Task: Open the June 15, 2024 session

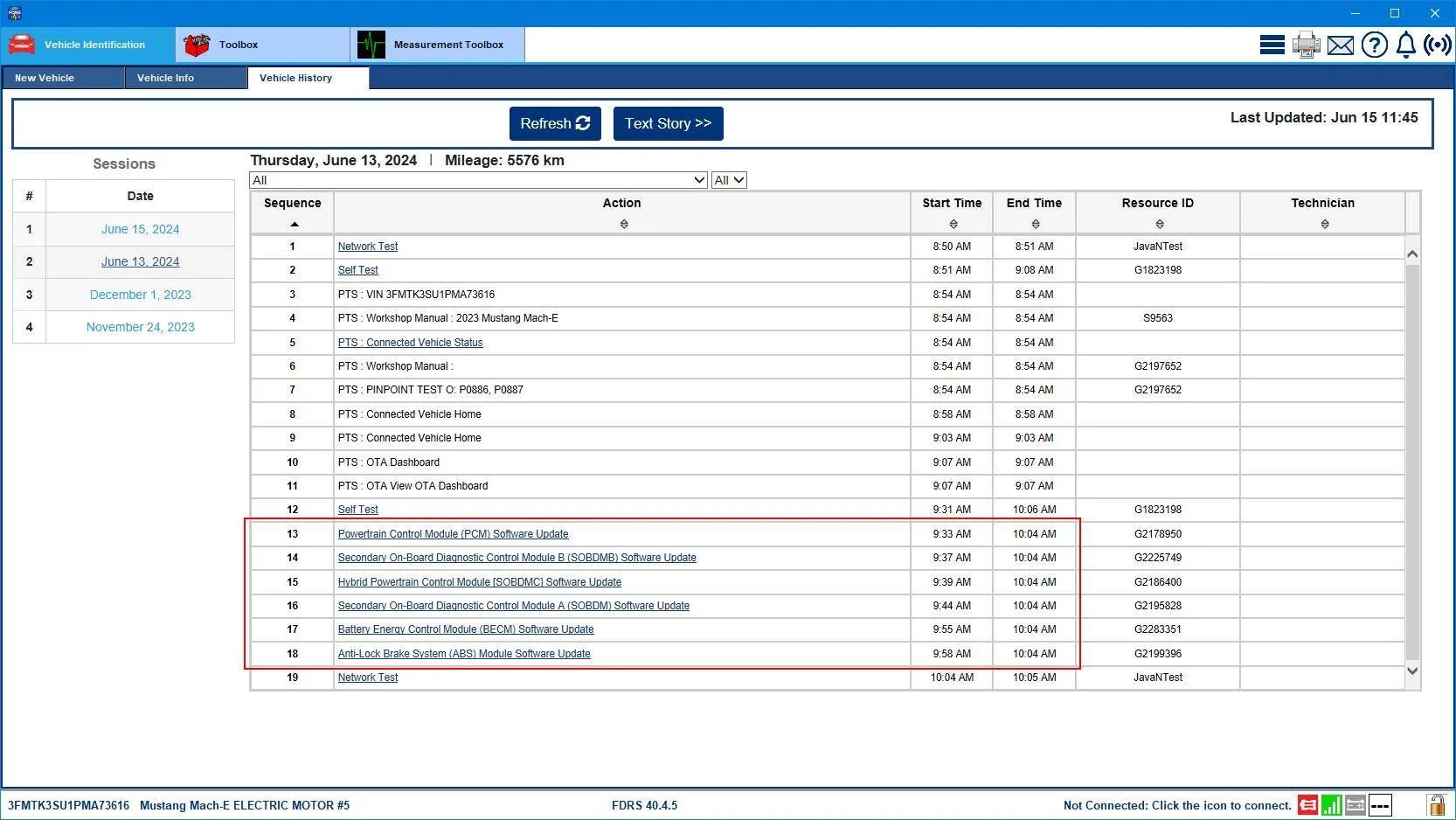Action: click(140, 229)
